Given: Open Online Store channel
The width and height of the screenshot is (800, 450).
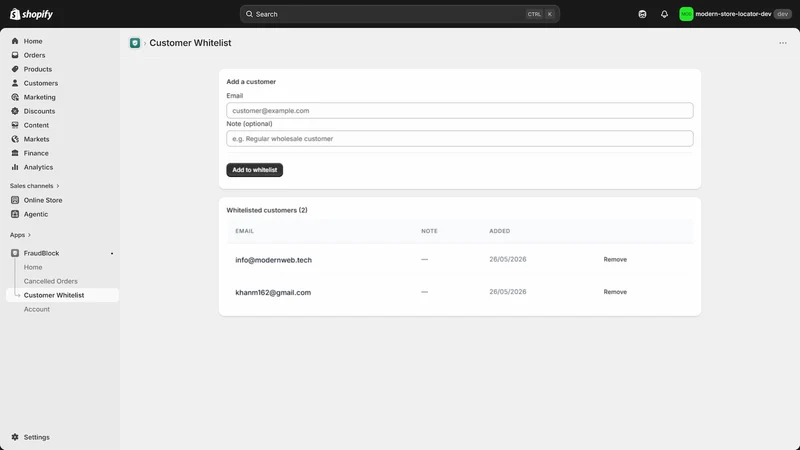Looking at the screenshot, I should [x=43, y=200].
